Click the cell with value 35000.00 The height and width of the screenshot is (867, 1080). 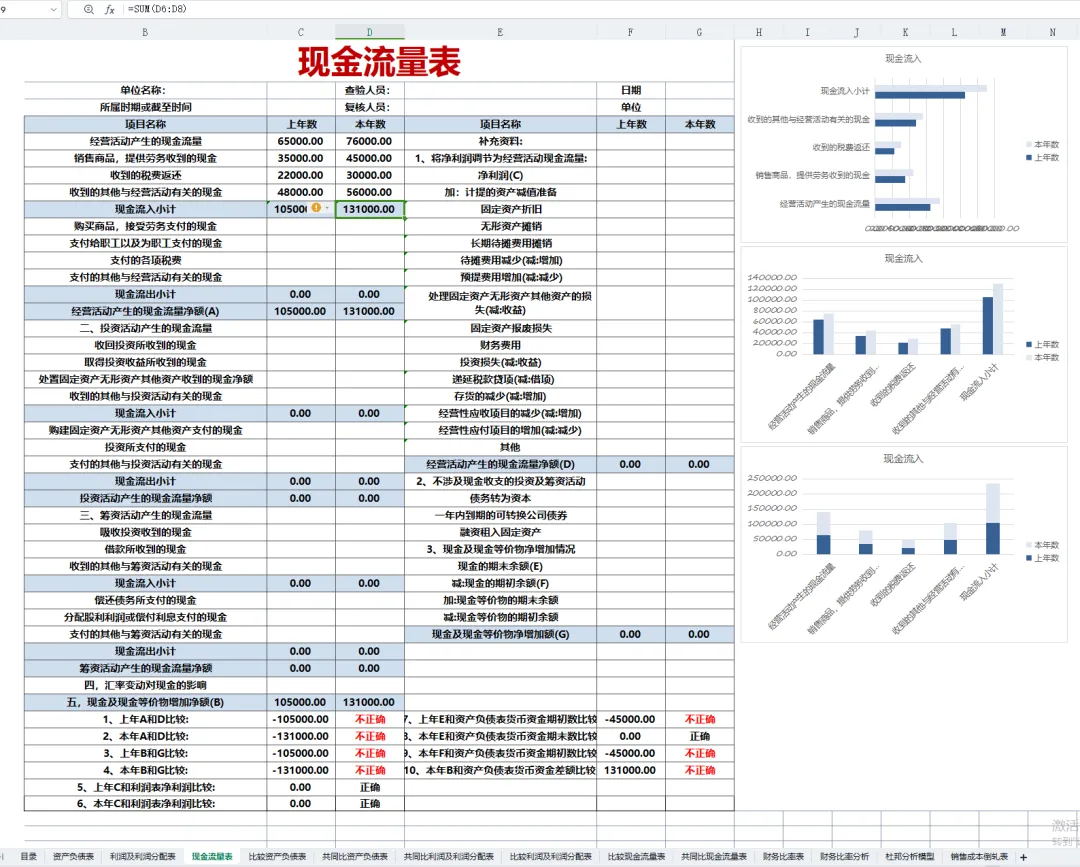click(x=301, y=158)
